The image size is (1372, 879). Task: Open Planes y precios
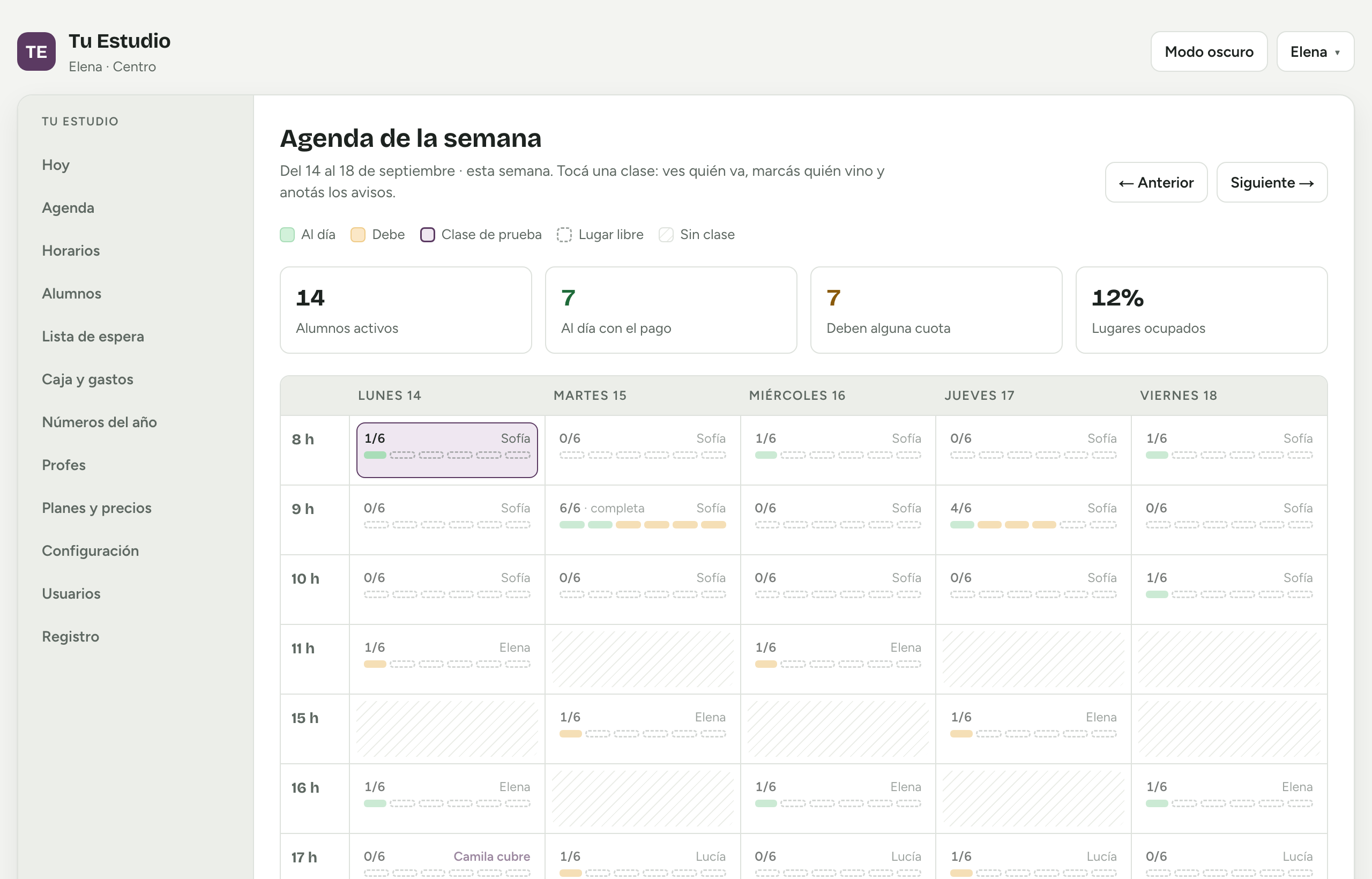point(96,508)
